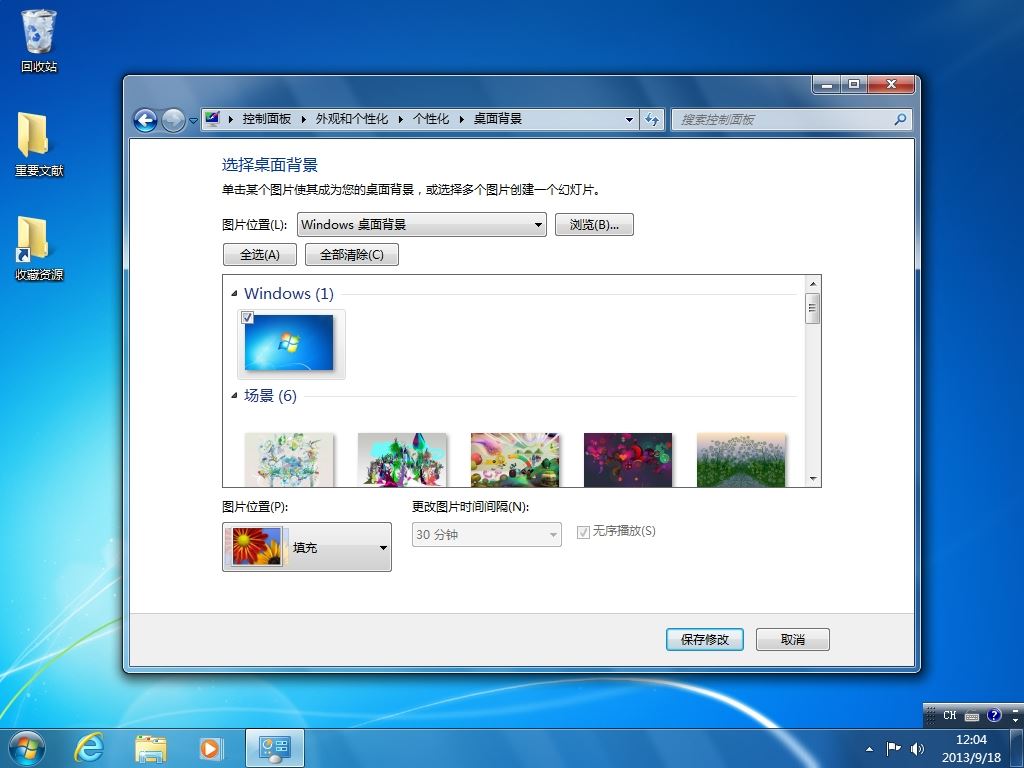Click the wallpaper list scroll down arrow
The image size is (1024, 768).
click(813, 479)
